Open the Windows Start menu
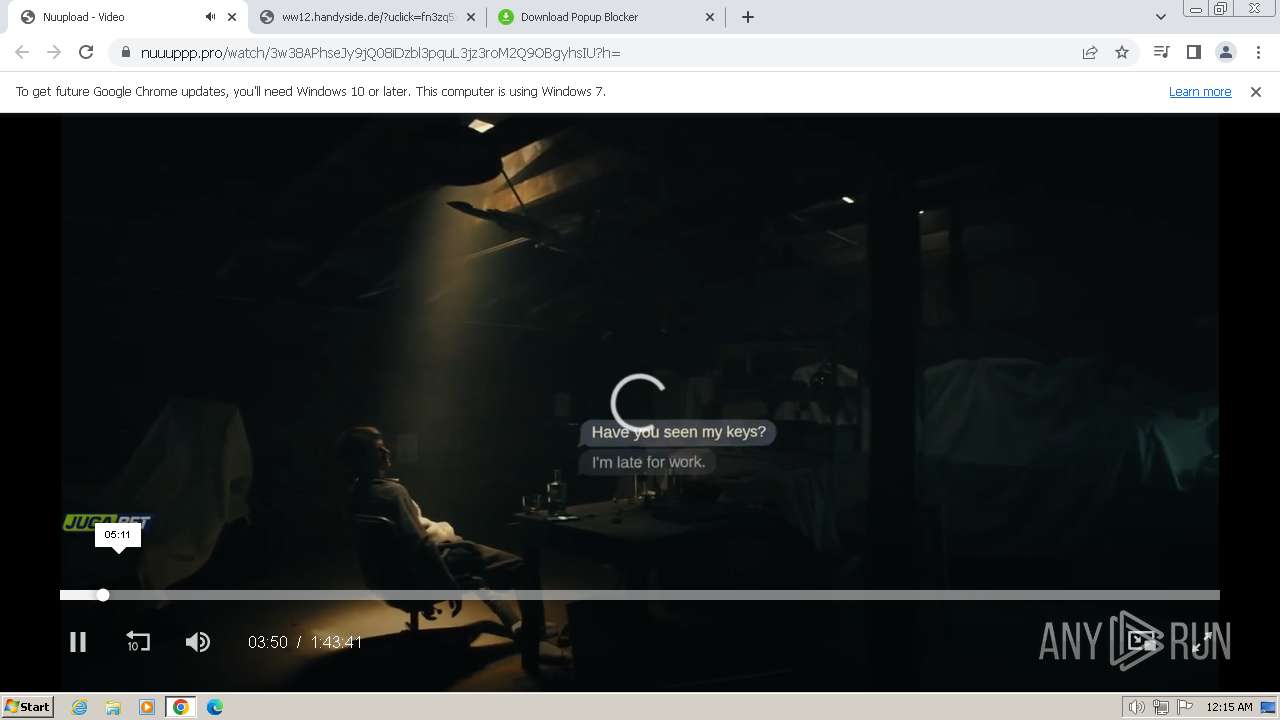The width and height of the screenshot is (1280, 720). (x=28, y=706)
